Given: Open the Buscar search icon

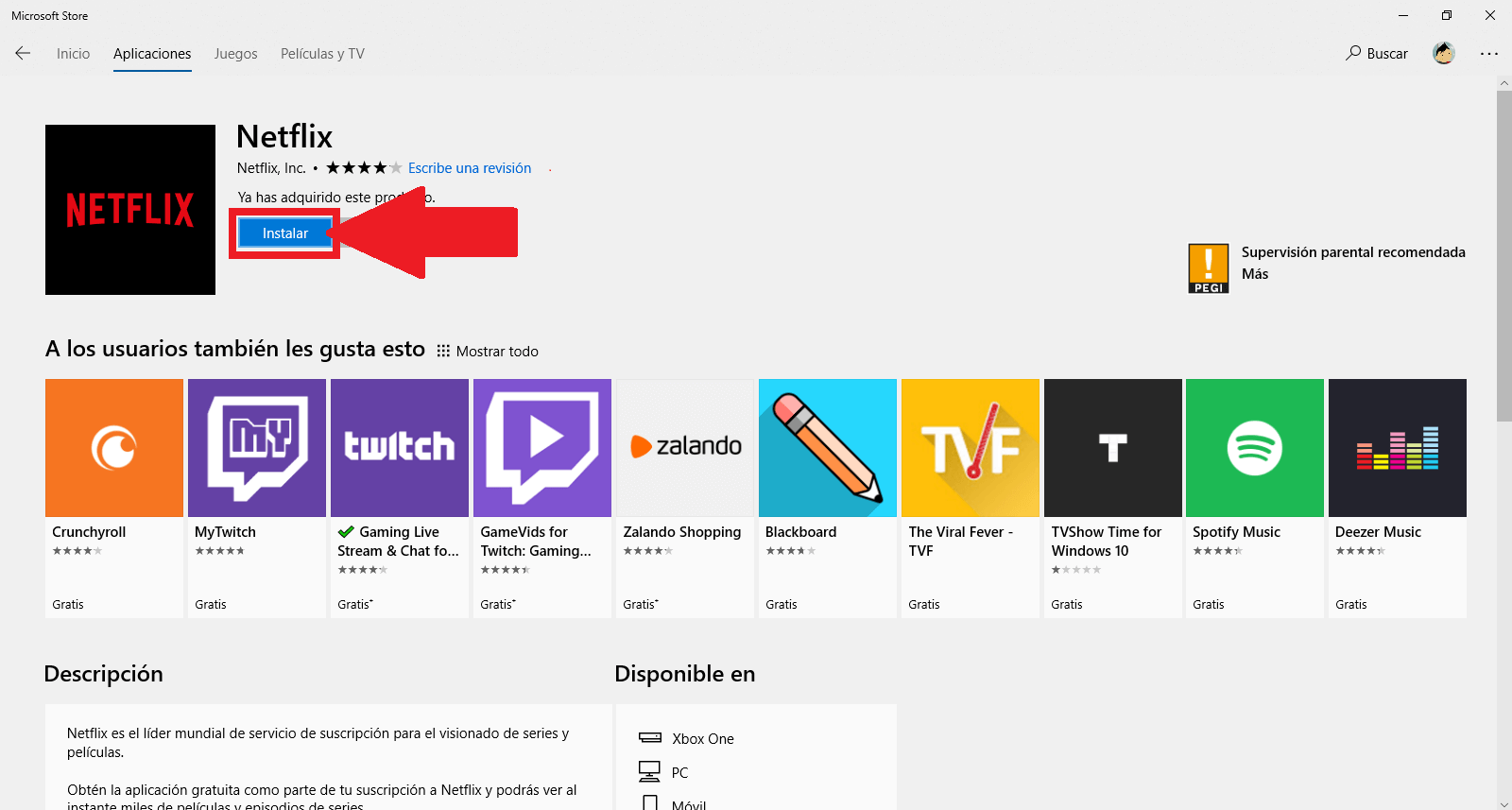Looking at the screenshot, I should (x=1353, y=54).
